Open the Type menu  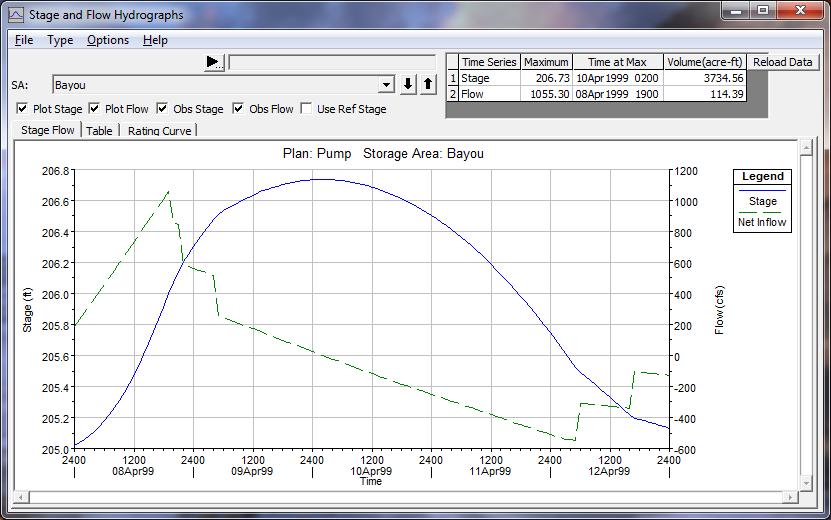60,40
